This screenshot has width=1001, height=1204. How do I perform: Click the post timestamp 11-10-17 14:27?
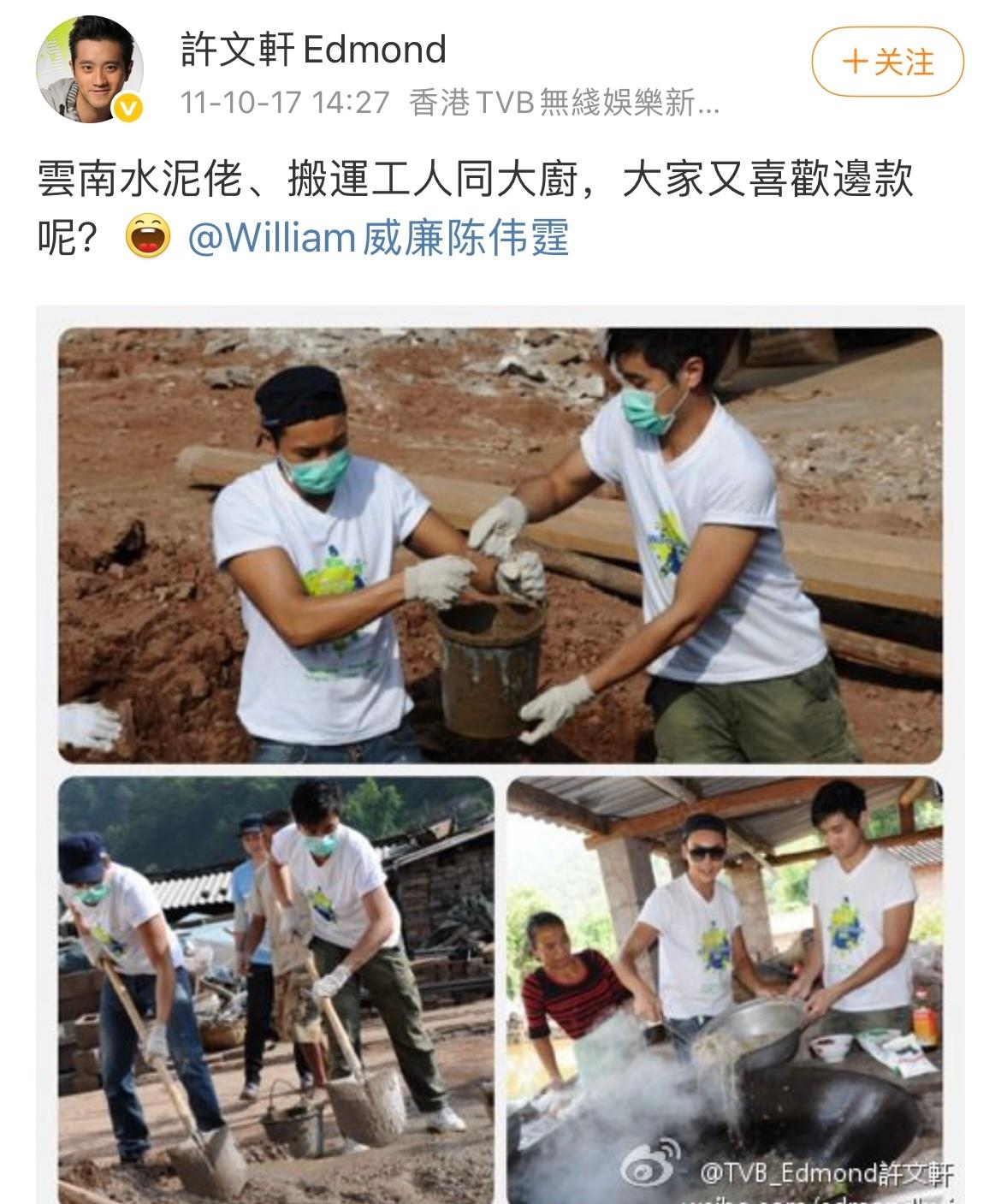click(286, 104)
